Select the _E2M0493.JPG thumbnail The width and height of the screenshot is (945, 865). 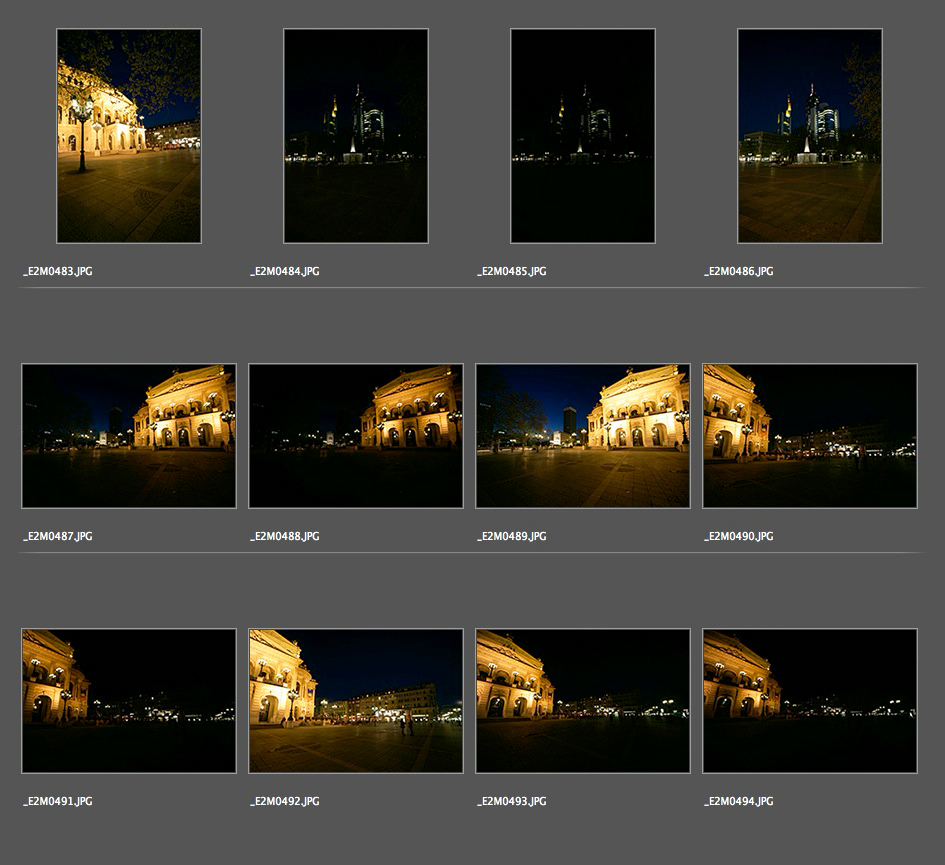tap(583, 701)
